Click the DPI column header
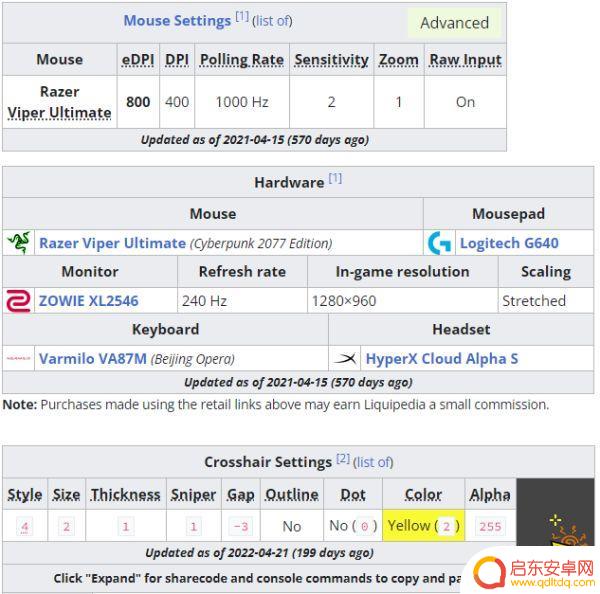The image size is (600, 594). point(177,60)
